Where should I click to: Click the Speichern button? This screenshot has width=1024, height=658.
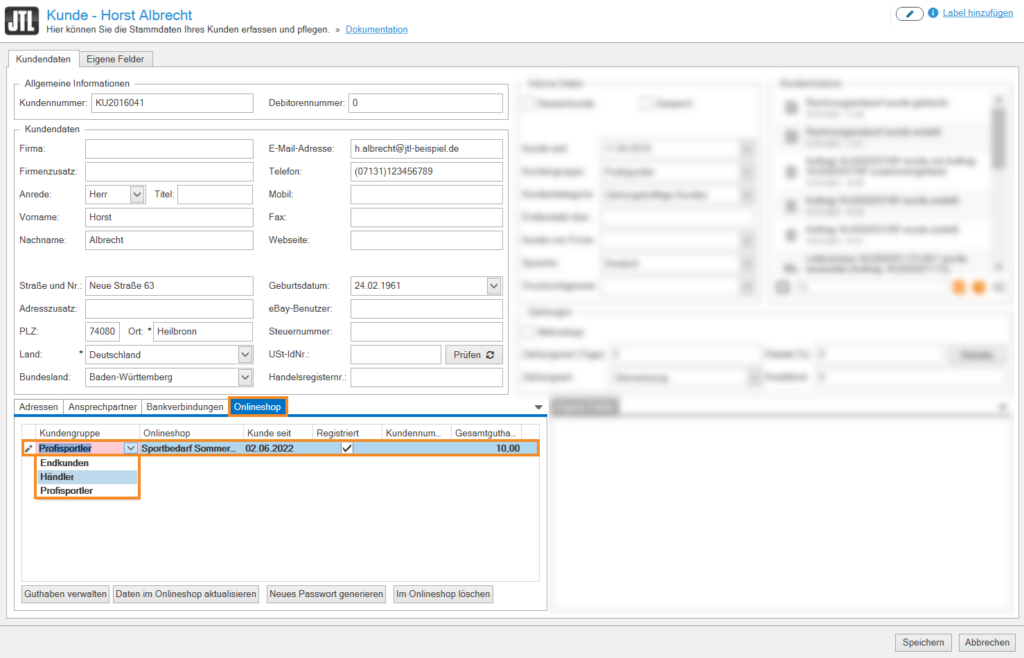pos(922,642)
